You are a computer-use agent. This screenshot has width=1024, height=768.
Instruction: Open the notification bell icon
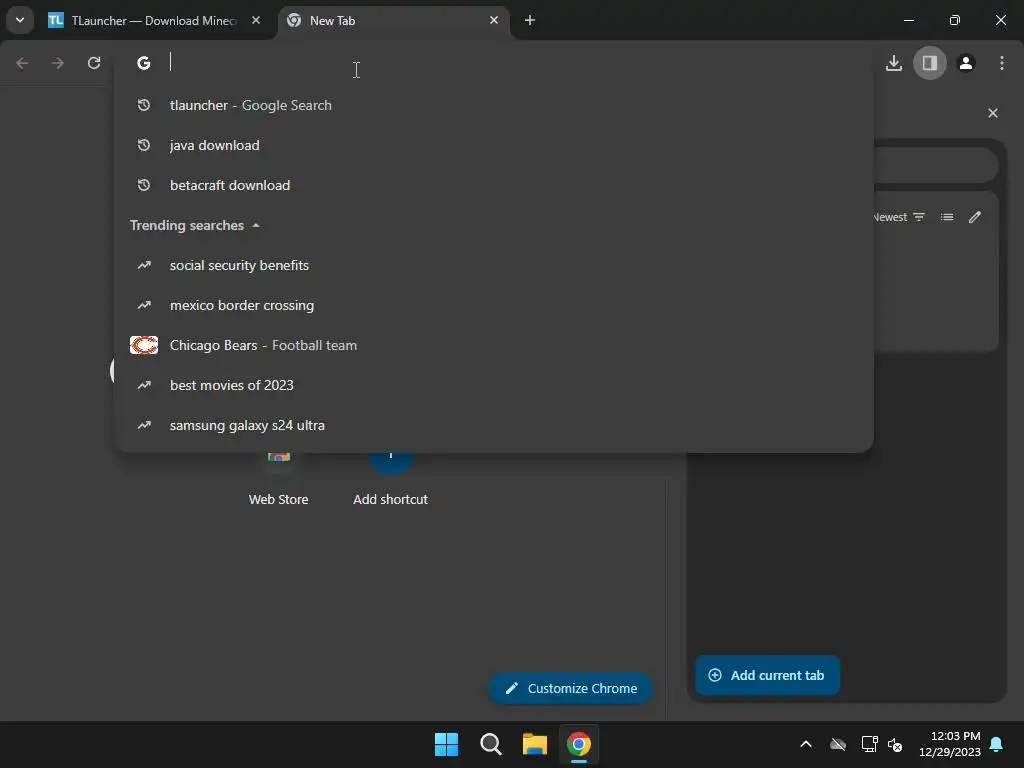pos(997,744)
